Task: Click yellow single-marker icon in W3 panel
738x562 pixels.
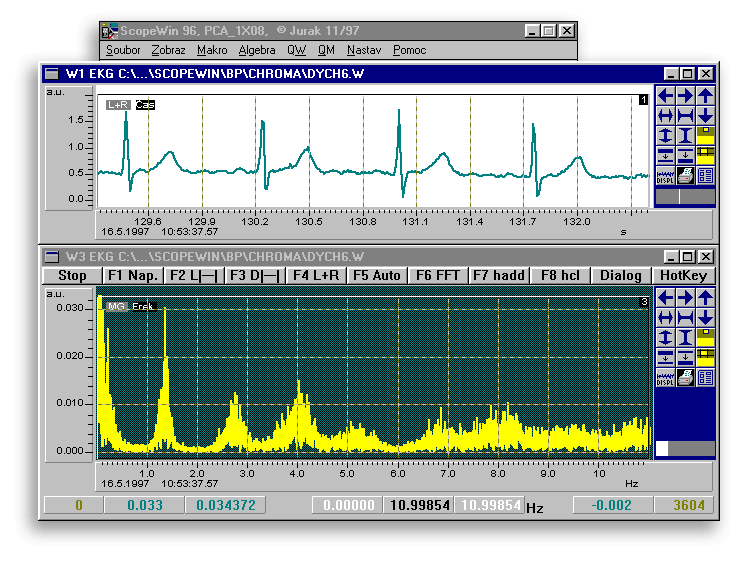Action: [x=705, y=337]
